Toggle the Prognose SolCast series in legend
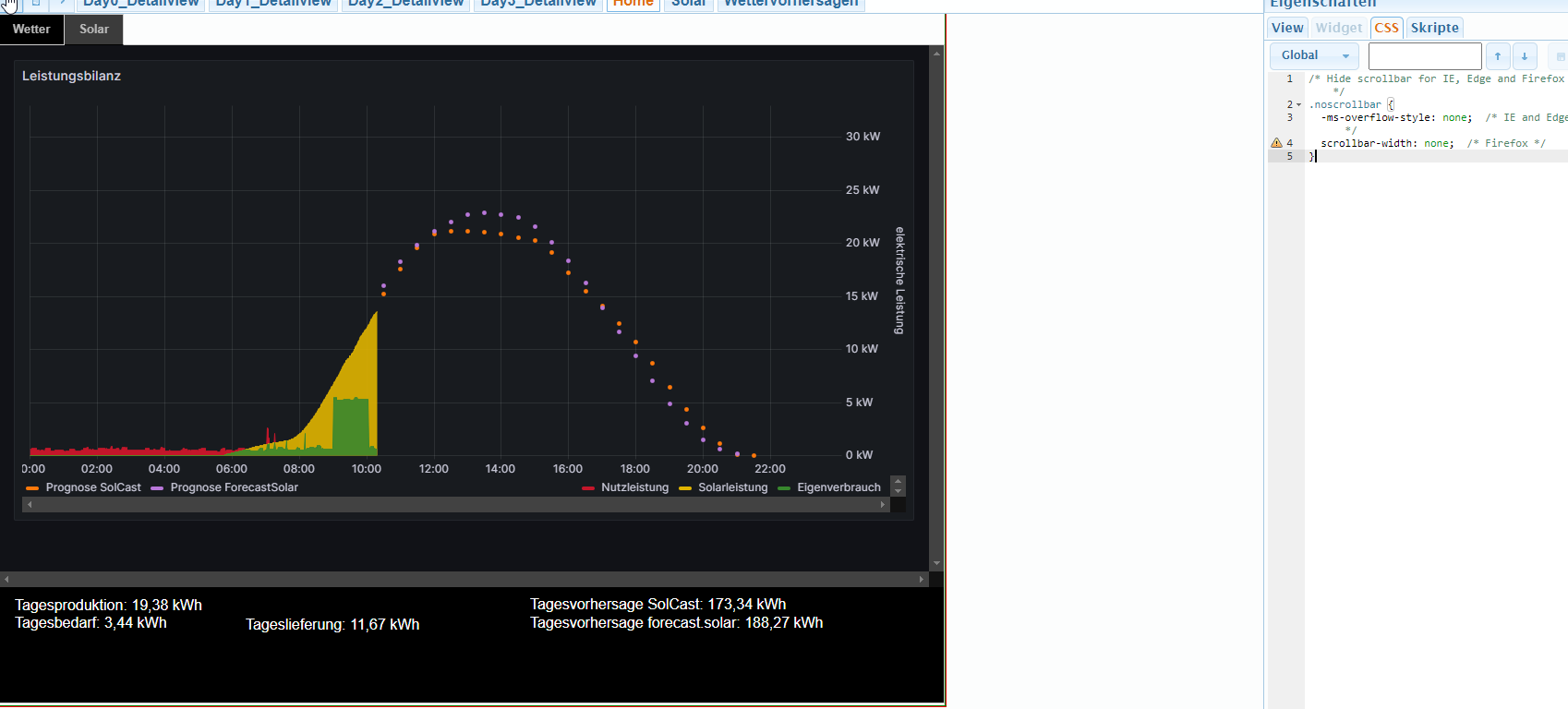The width and height of the screenshot is (1568, 709). coord(92,487)
